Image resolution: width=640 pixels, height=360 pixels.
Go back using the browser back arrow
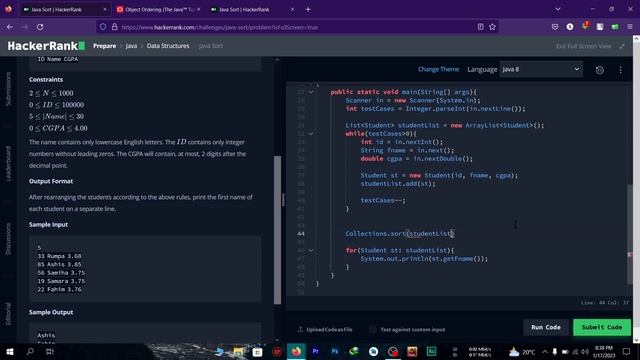pos(10,27)
